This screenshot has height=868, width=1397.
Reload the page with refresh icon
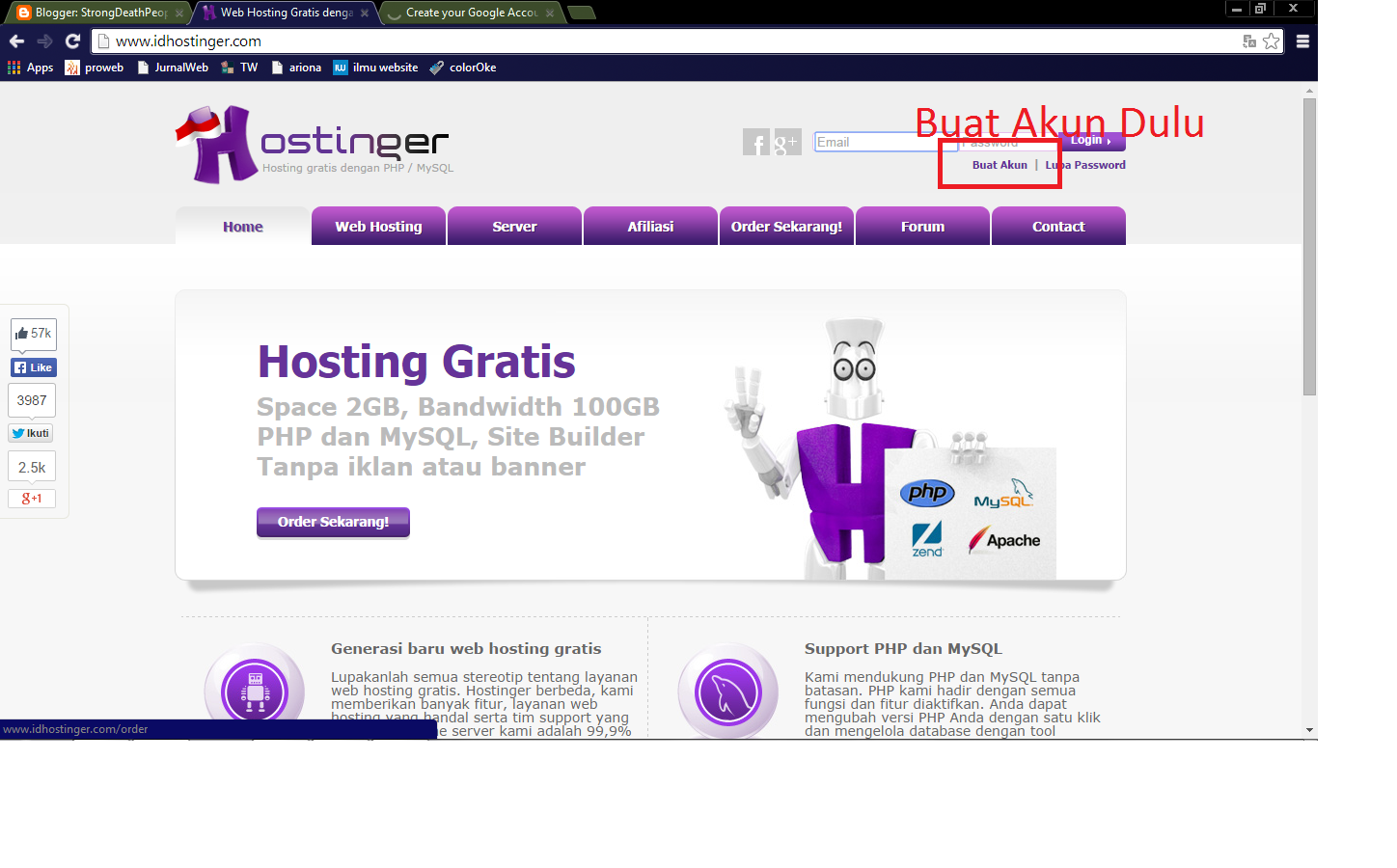(72, 41)
